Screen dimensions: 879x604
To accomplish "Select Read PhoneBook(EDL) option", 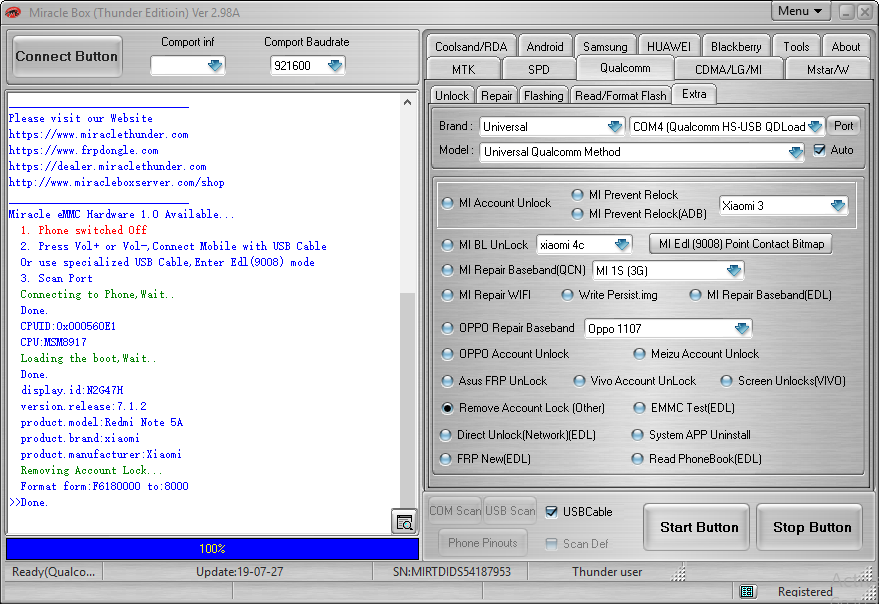I will click(637, 459).
